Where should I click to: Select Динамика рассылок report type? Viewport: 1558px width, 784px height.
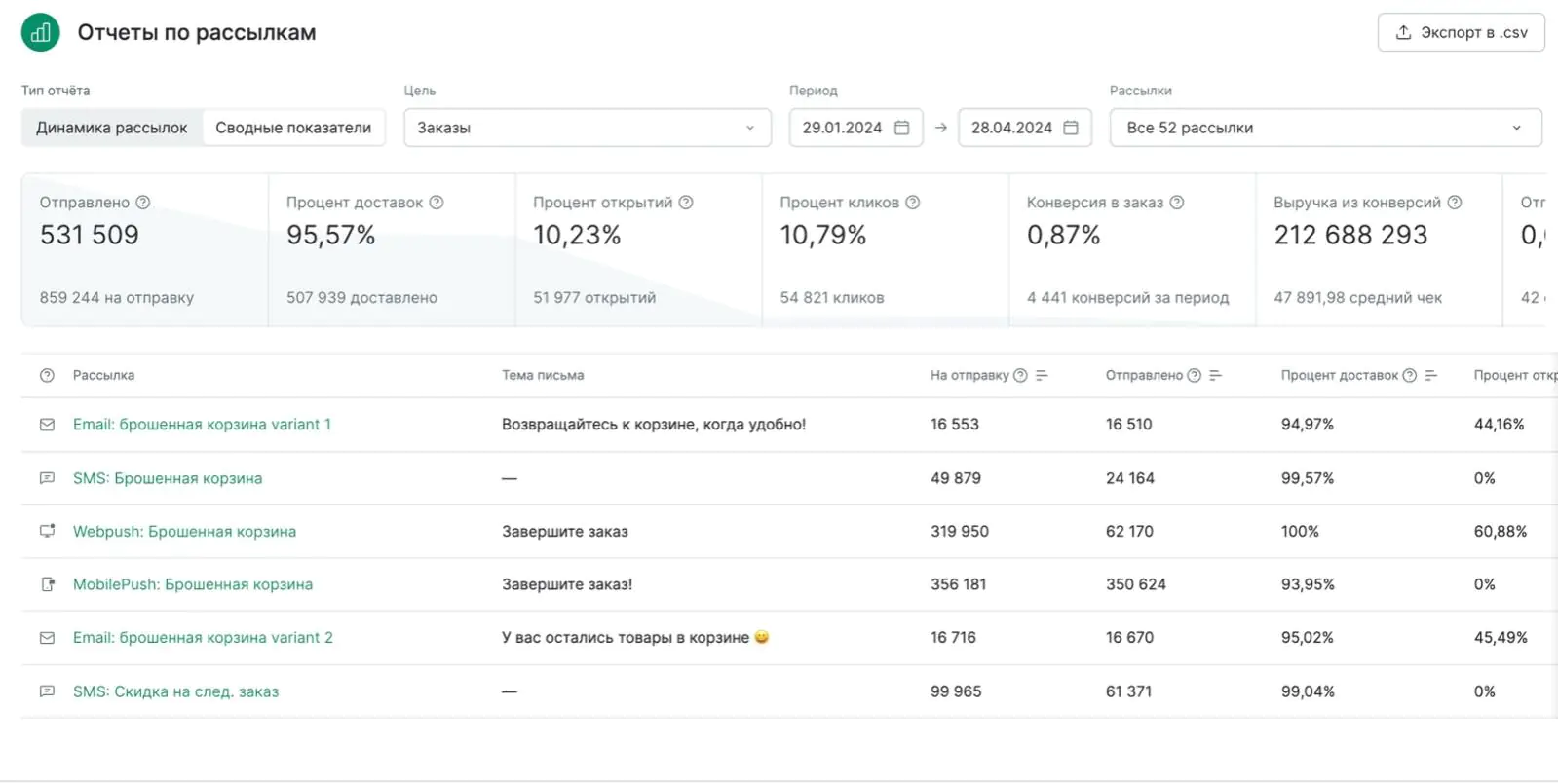pos(112,128)
